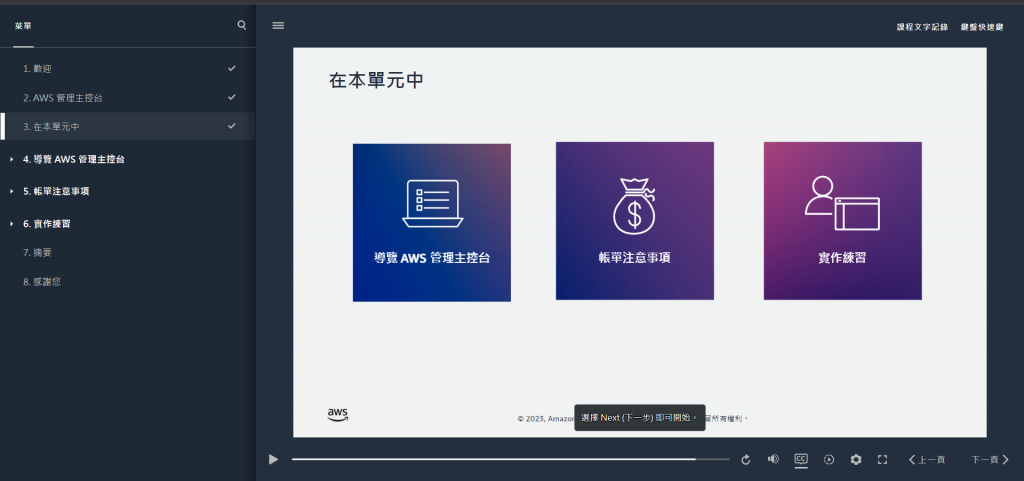Seek on the playback progress bar

pyautogui.click(x=511, y=459)
